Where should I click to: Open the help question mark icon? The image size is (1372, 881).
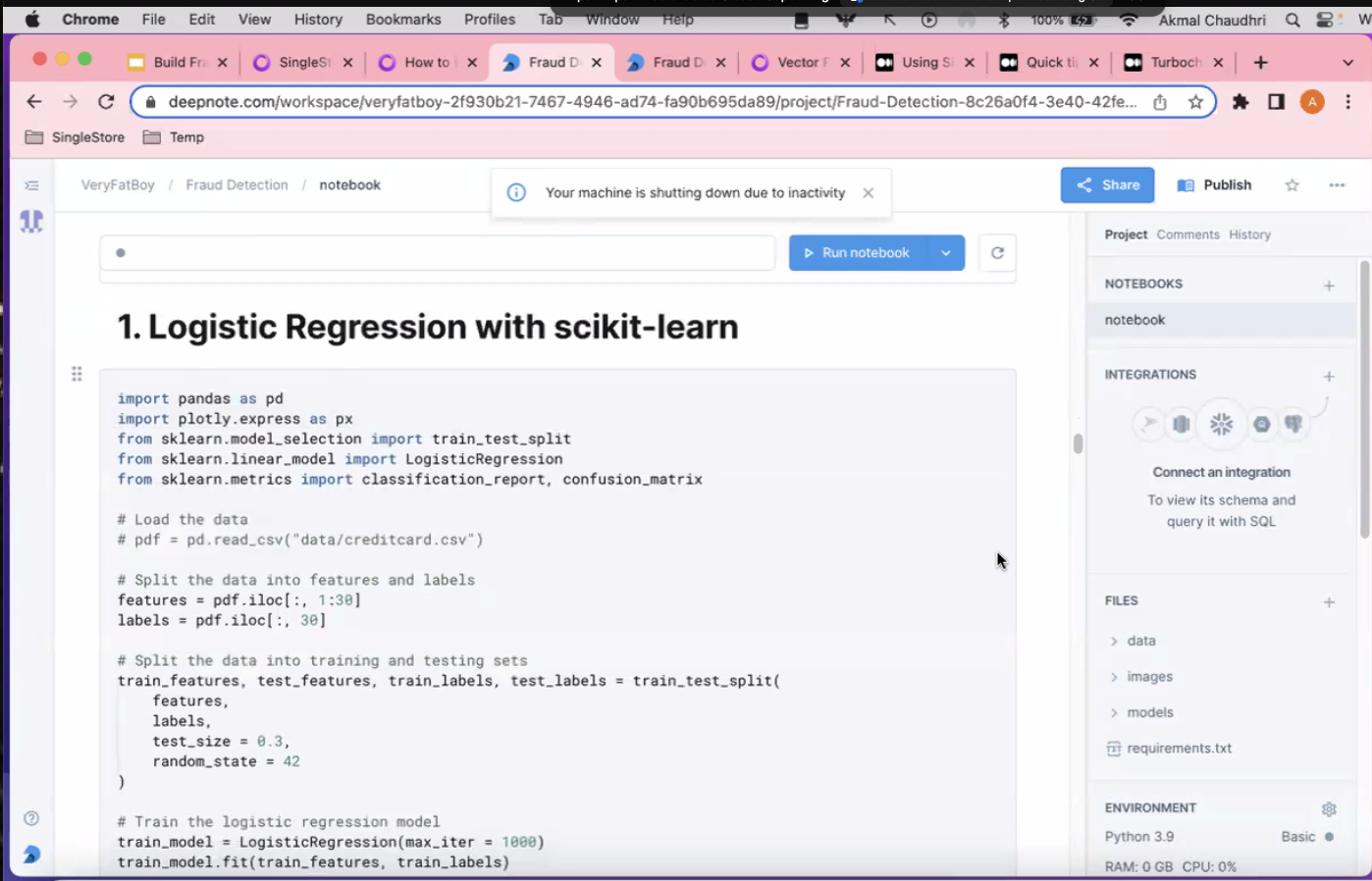coord(31,818)
